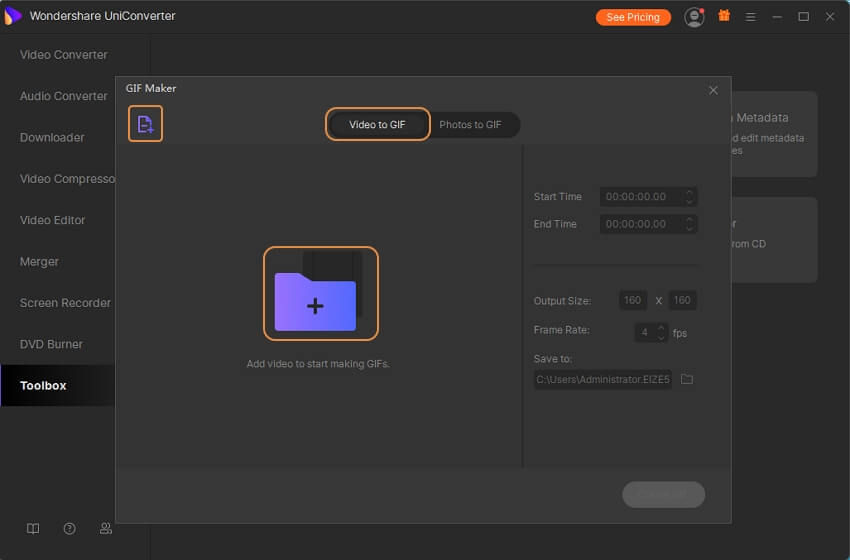The width and height of the screenshot is (850, 560).
Task: Close the GIF Maker dialog
Action: pyautogui.click(x=713, y=90)
